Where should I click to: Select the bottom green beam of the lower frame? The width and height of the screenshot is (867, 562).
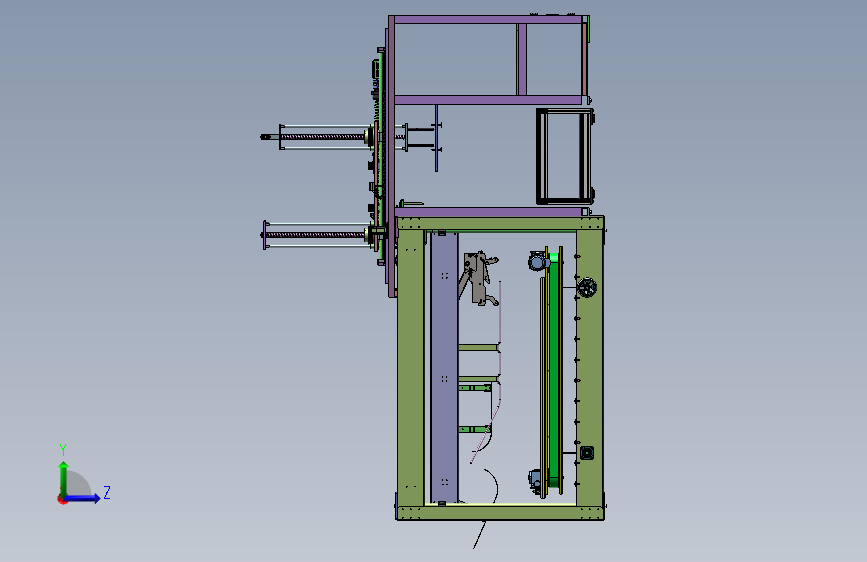point(500,513)
